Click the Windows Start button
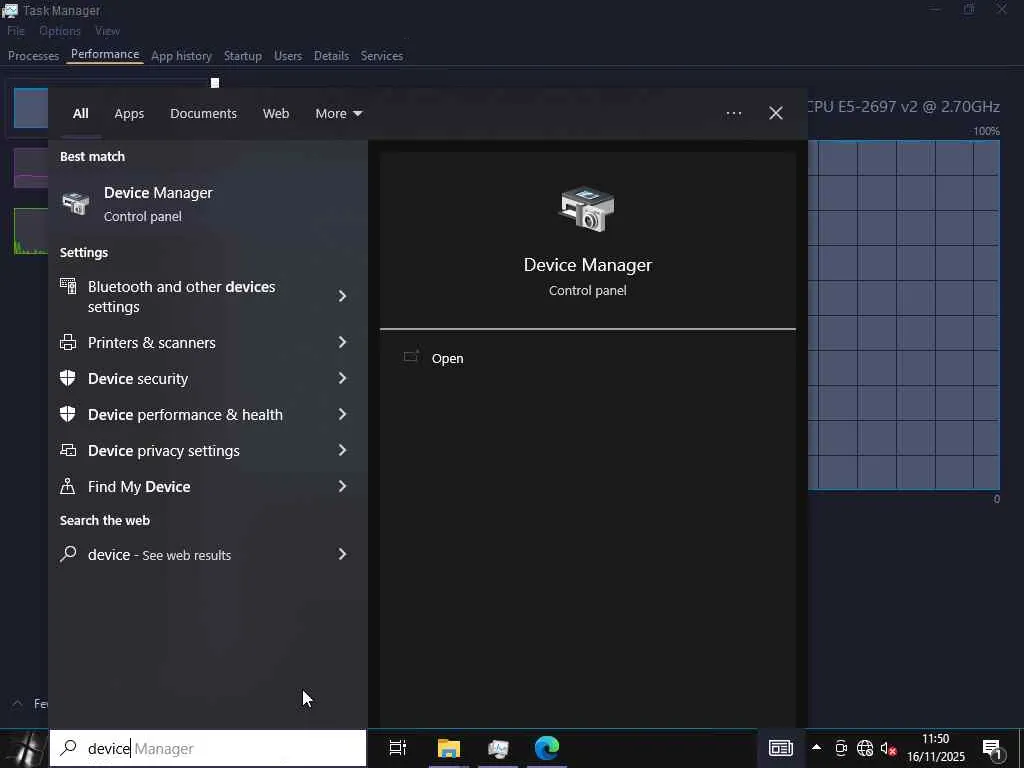The width and height of the screenshot is (1024, 768). (24, 748)
